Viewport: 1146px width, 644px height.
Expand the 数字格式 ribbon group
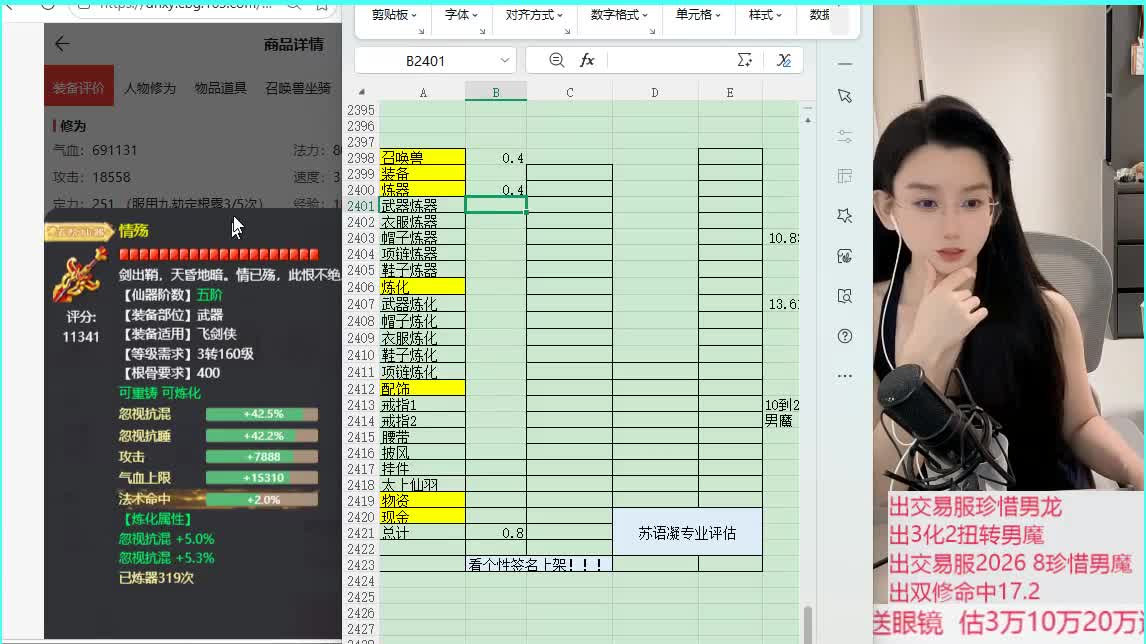click(619, 15)
